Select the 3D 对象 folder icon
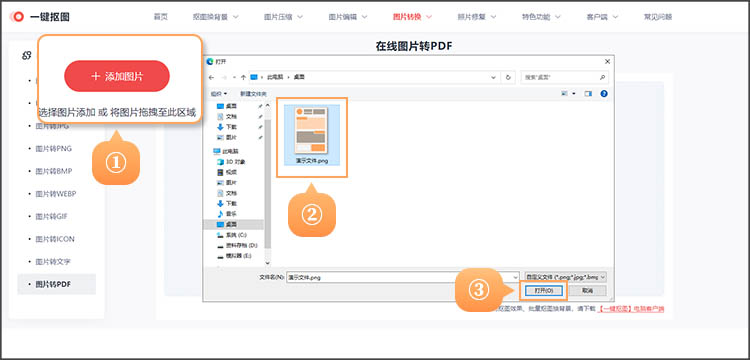 [220, 162]
